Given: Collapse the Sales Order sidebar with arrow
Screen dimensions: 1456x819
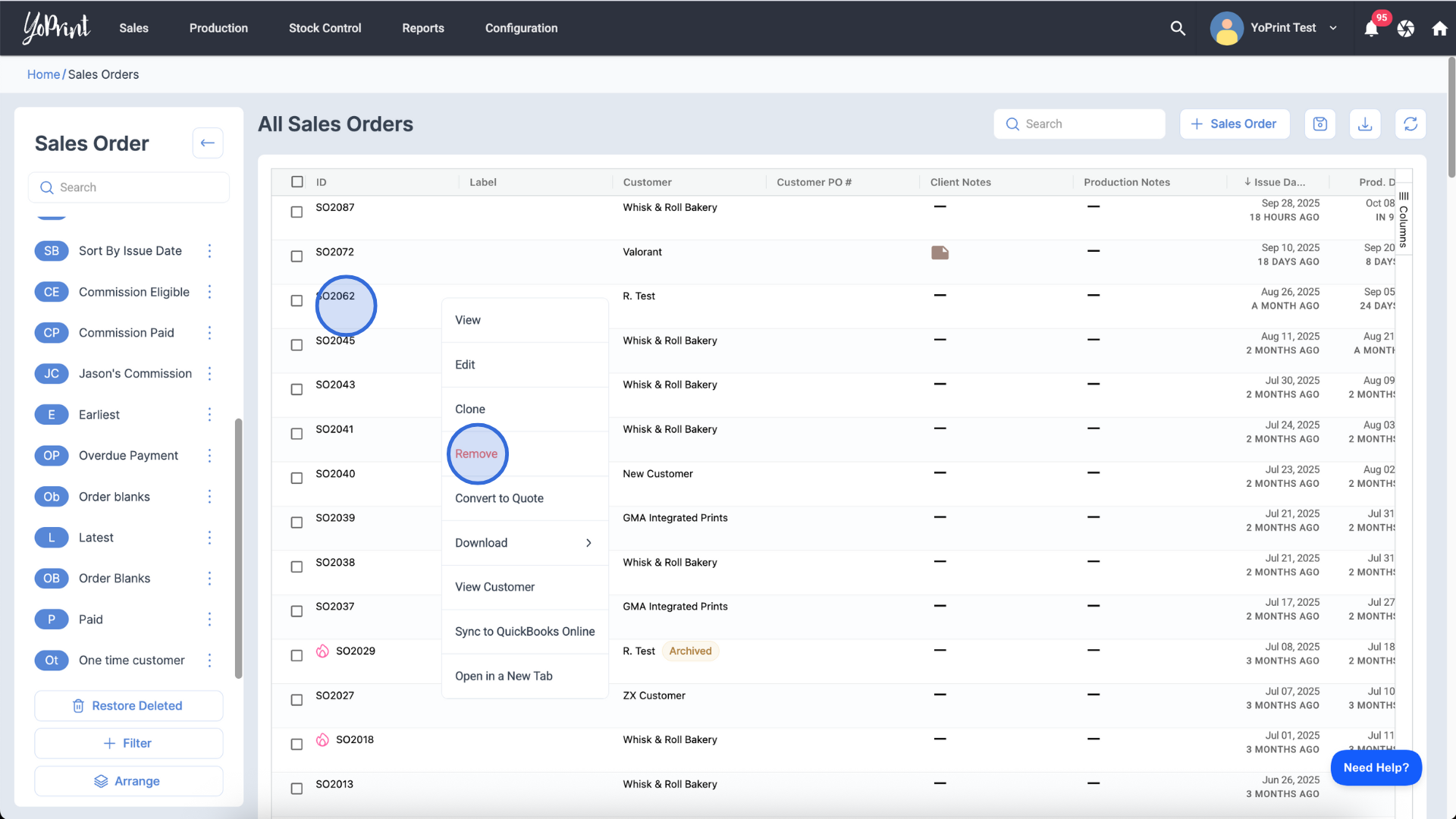Looking at the screenshot, I should (207, 143).
